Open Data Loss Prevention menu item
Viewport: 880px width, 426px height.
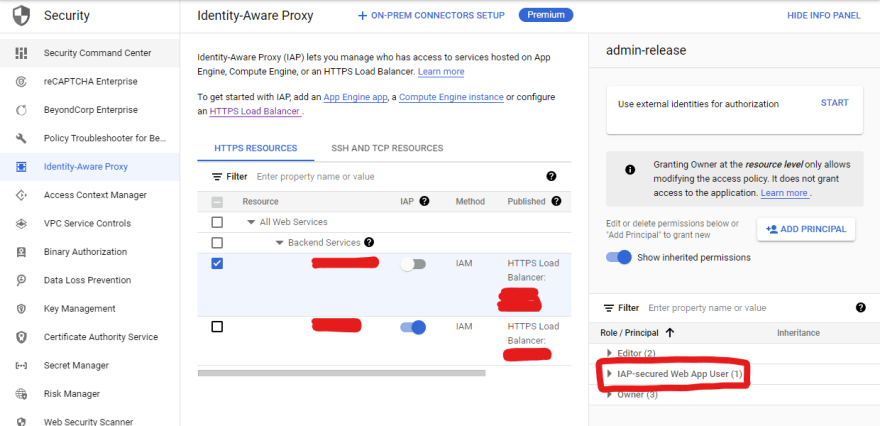point(90,280)
